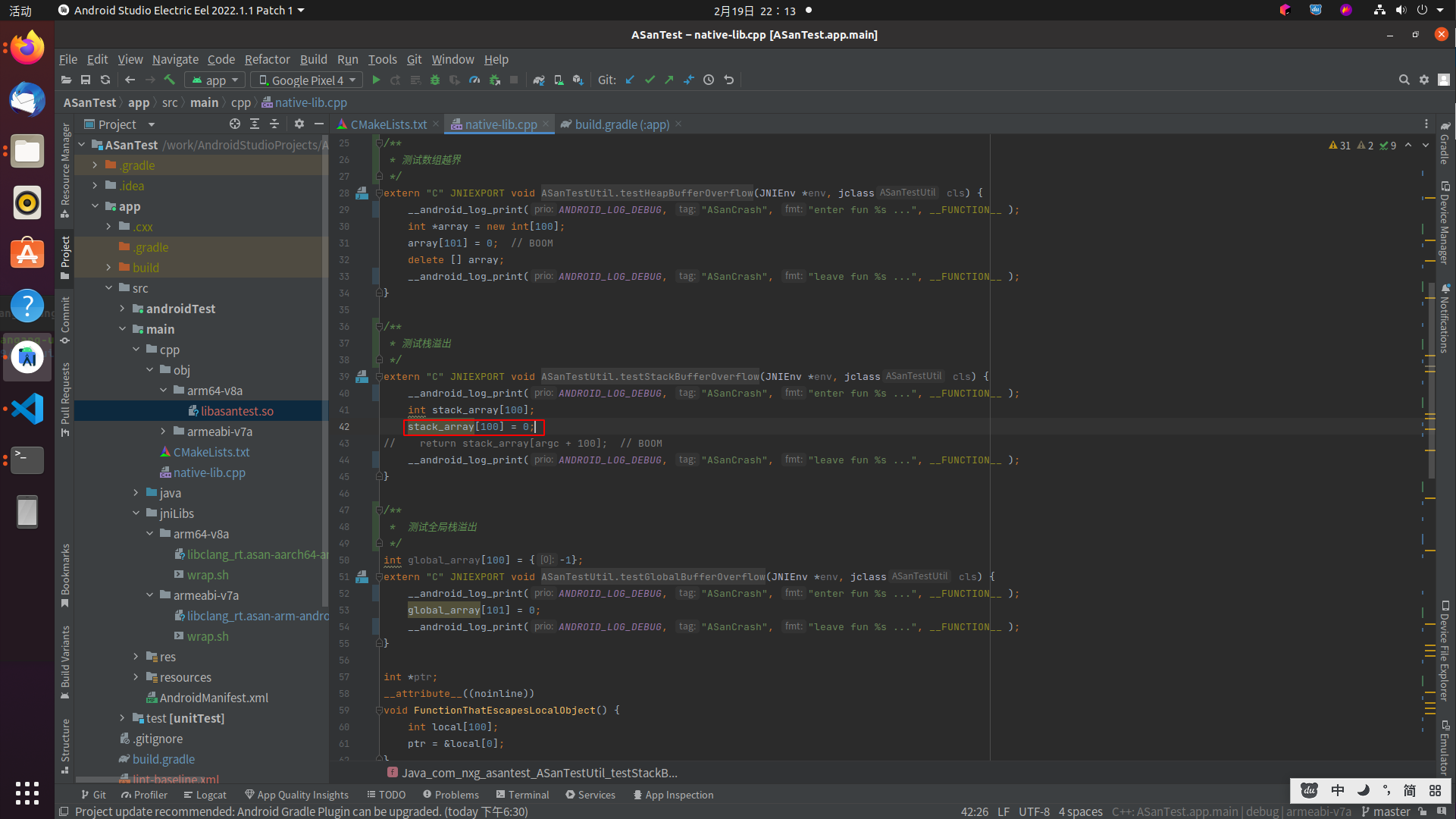The height and width of the screenshot is (819, 1456).
Task: Open the Refactor menu
Action: [x=267, y=59]
